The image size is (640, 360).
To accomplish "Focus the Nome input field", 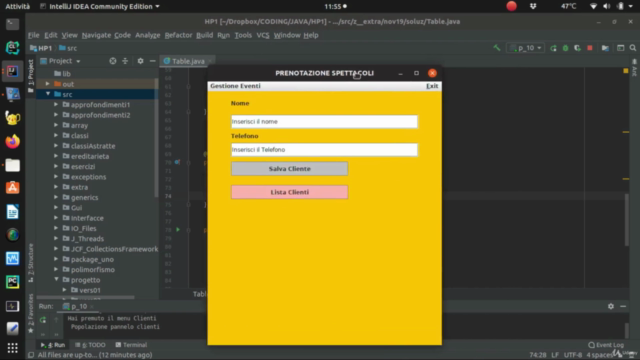I will click(324, 122).
